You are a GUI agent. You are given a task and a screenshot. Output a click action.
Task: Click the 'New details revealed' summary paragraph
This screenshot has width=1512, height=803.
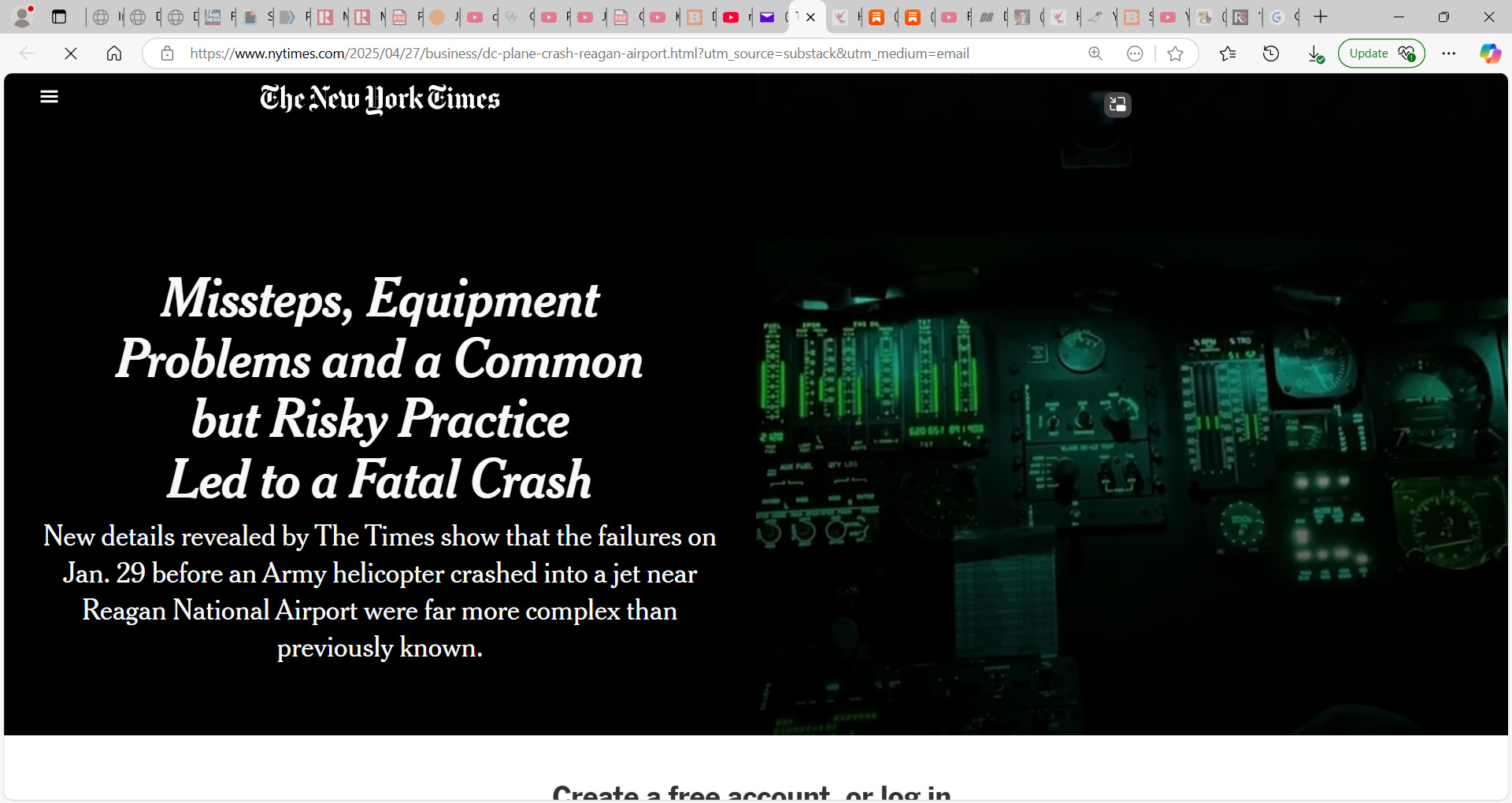click(380, 592)
